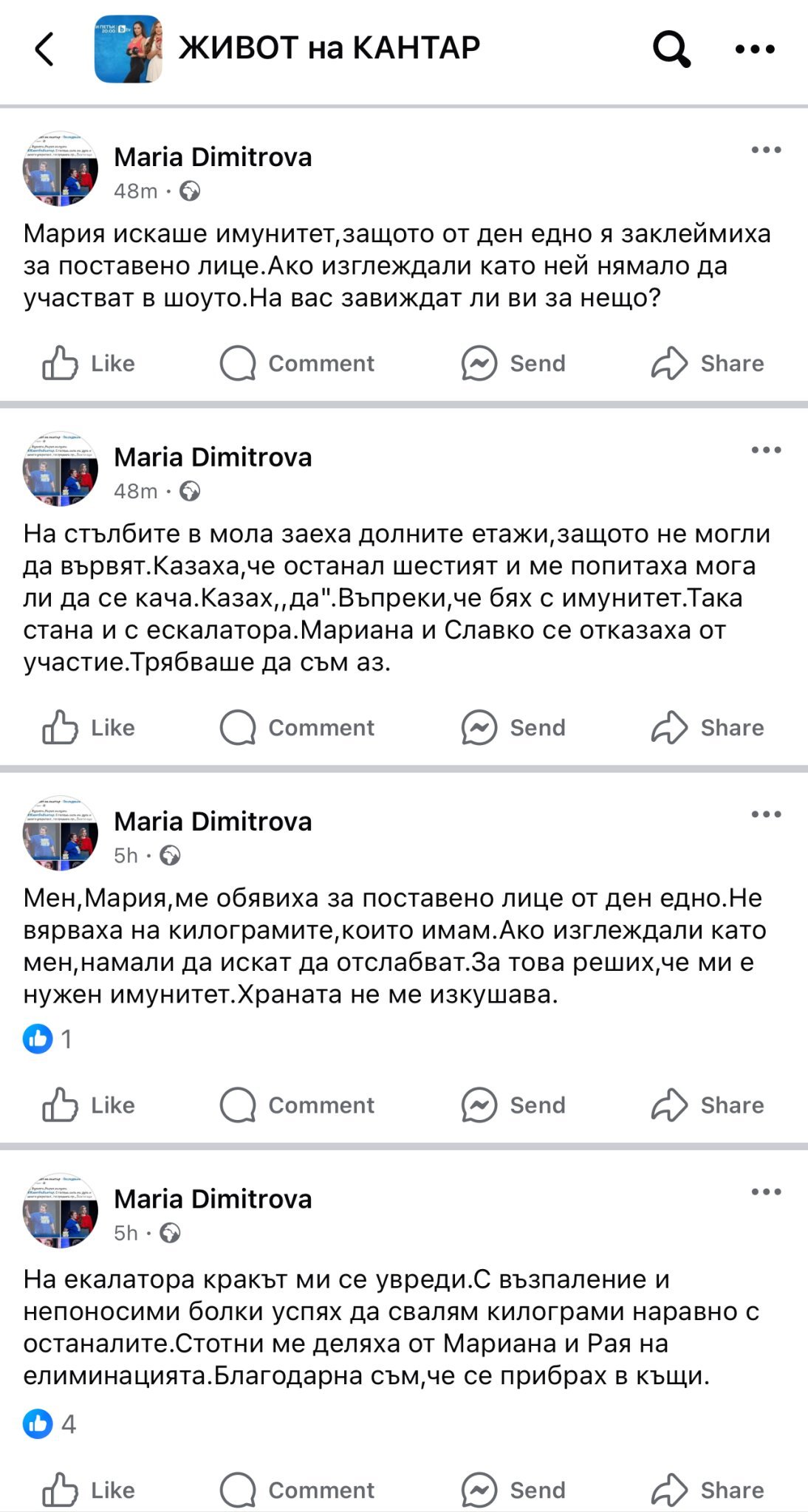The image size is (808, 1512).
Task: Open the group search magnifier icon
Action: pyautogui.click(x=671, y=49)
